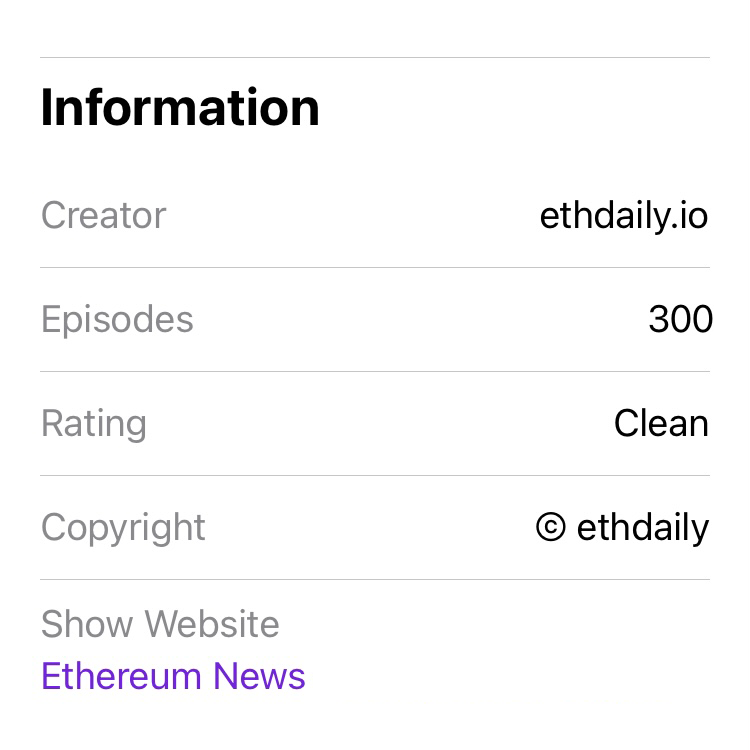Viewport: 750px width, 750px height.
Task: Select the Clean rating value
Action: tap(661, 423)
